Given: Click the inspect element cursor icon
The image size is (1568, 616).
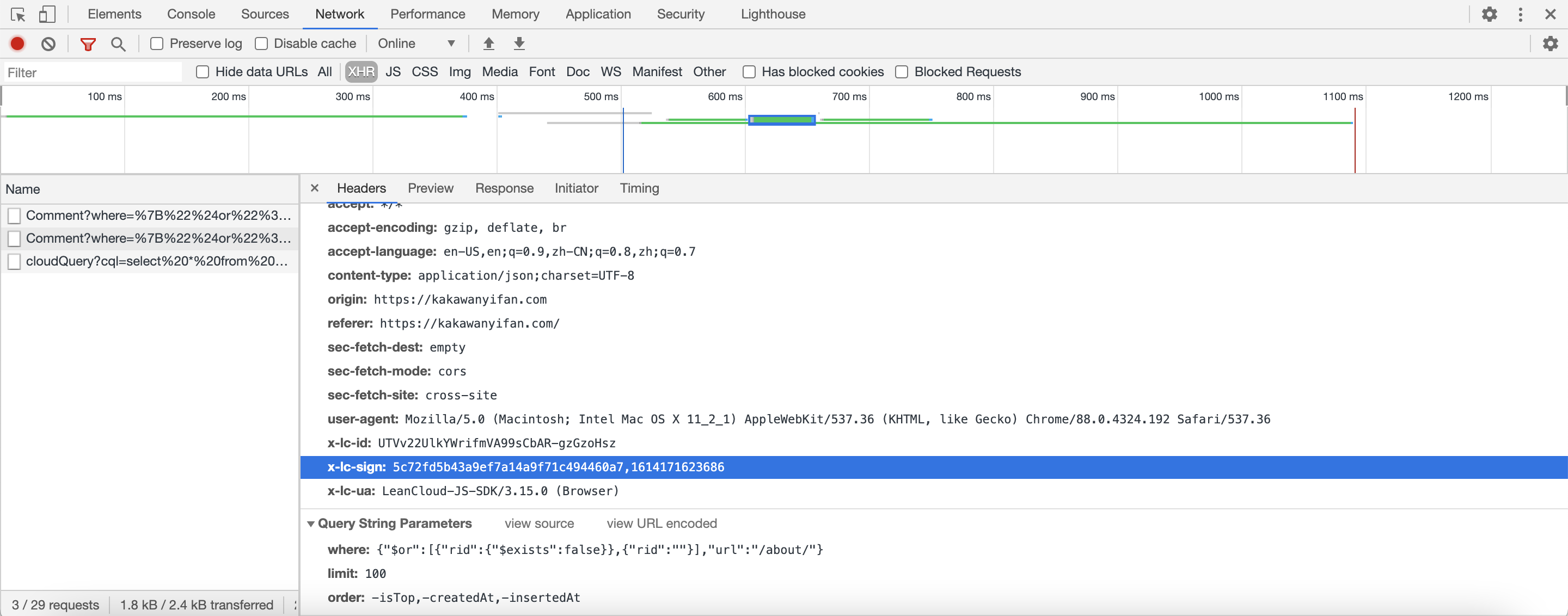Looking at the screenshot, I should click(17, 14).
